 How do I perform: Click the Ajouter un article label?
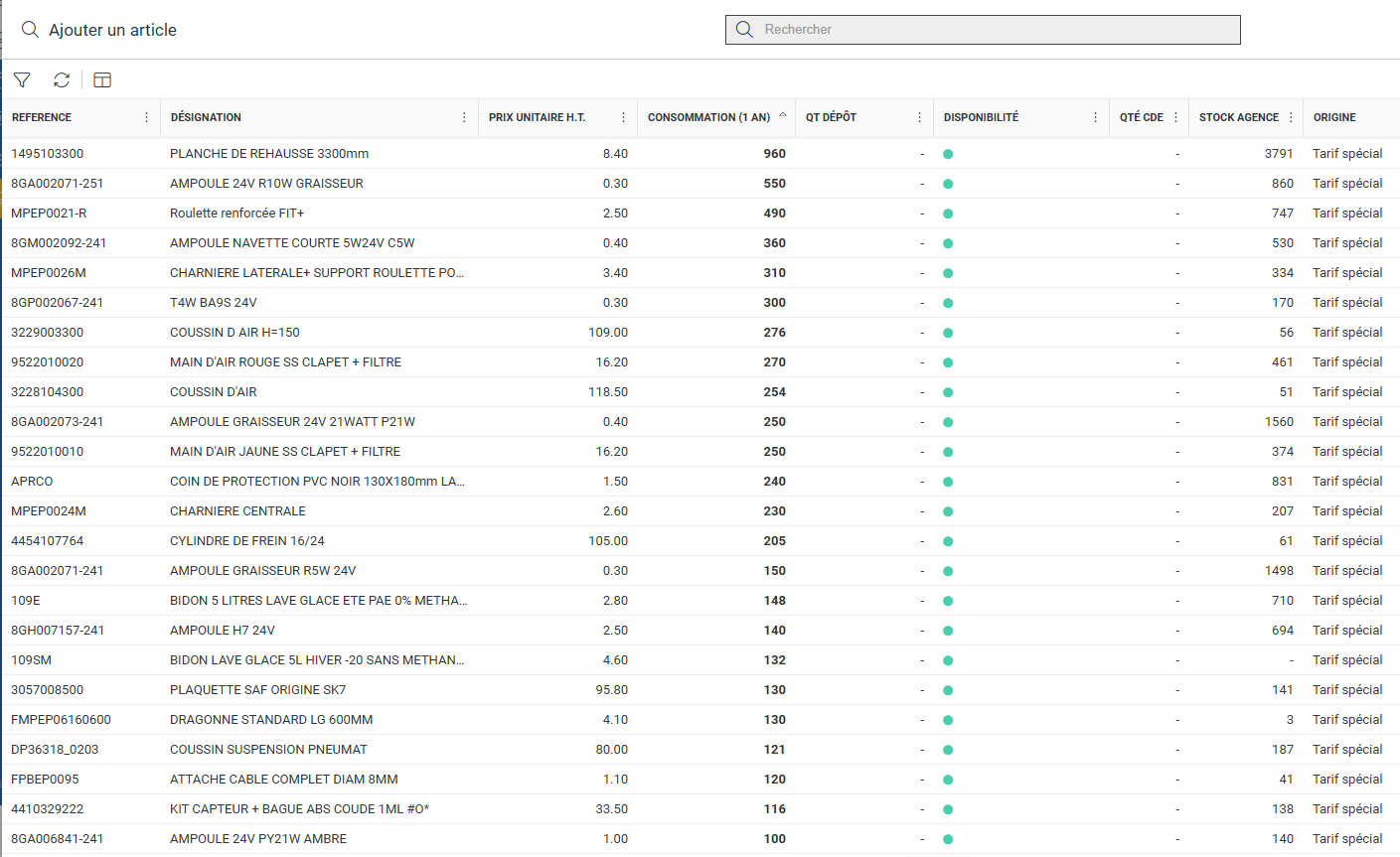(x=112, y=30)
